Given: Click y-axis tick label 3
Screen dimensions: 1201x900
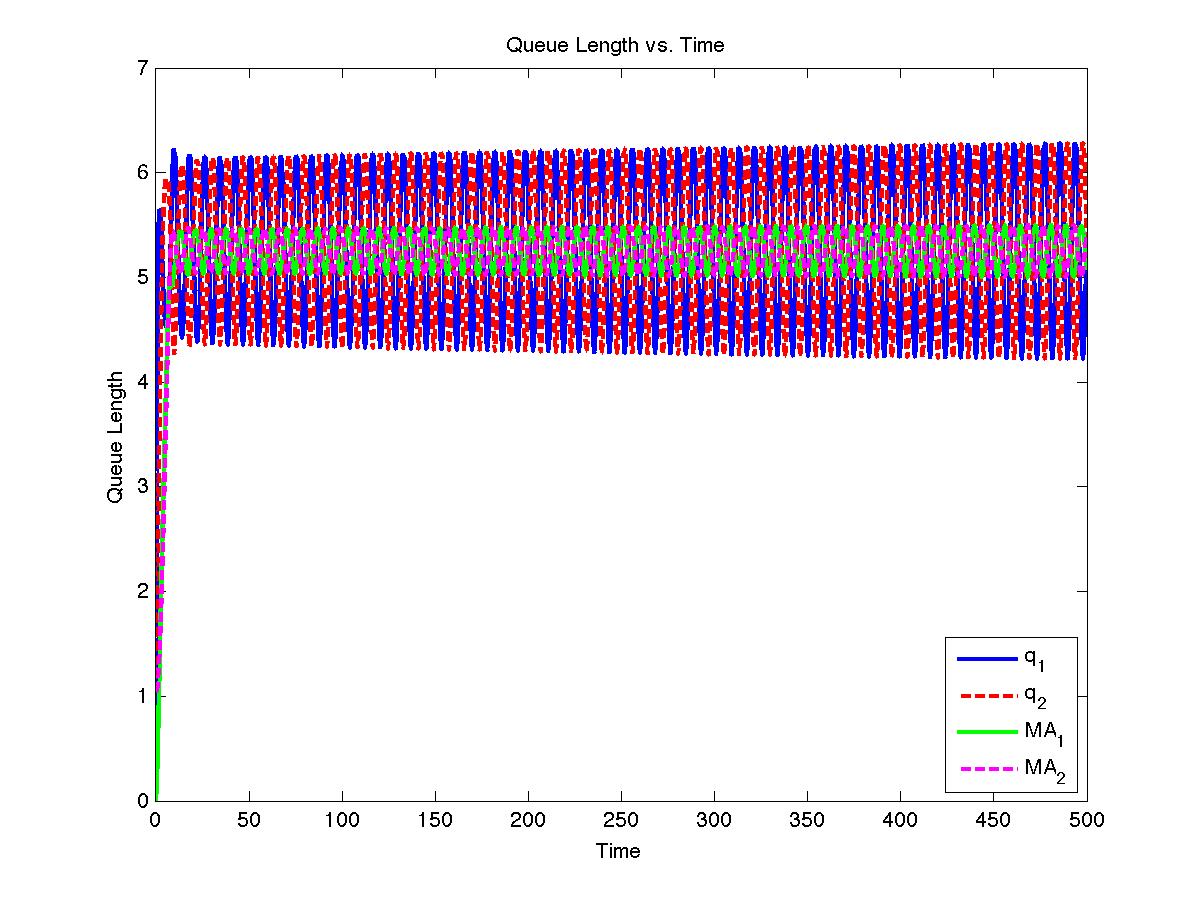Looking at the screenshot, I should pos(143,486).
